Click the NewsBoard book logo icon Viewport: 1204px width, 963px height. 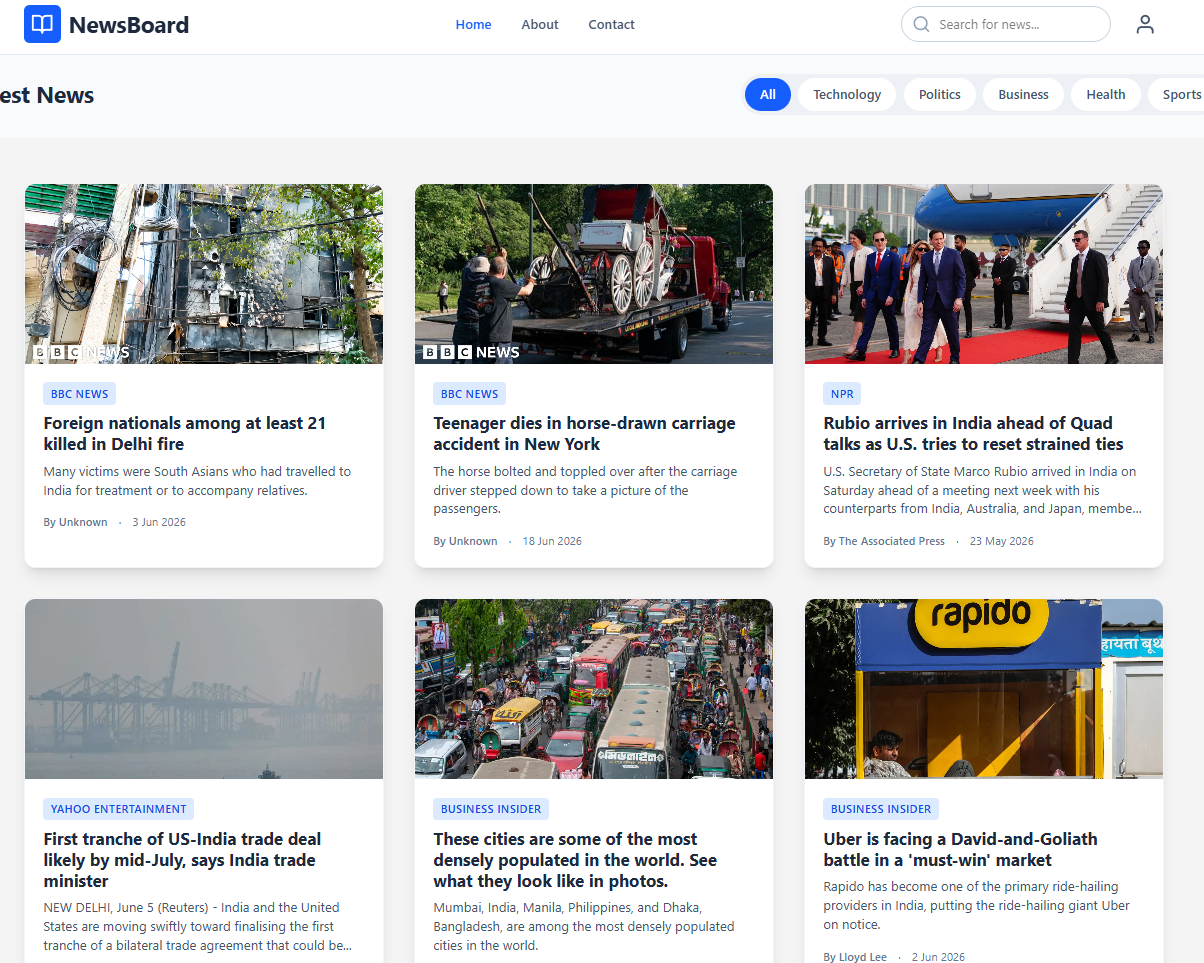42,24
